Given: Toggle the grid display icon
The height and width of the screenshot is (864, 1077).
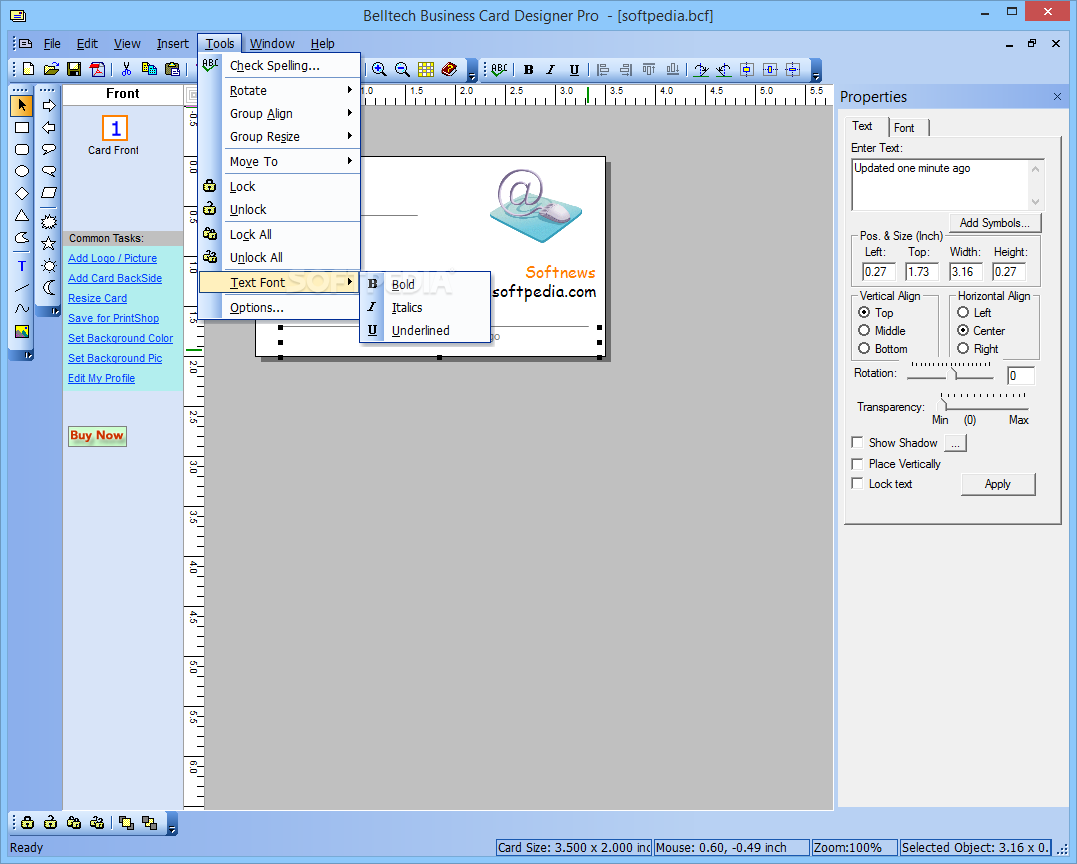Looking at the screenshot, I should pyautogui.click(x=426, y=69).
